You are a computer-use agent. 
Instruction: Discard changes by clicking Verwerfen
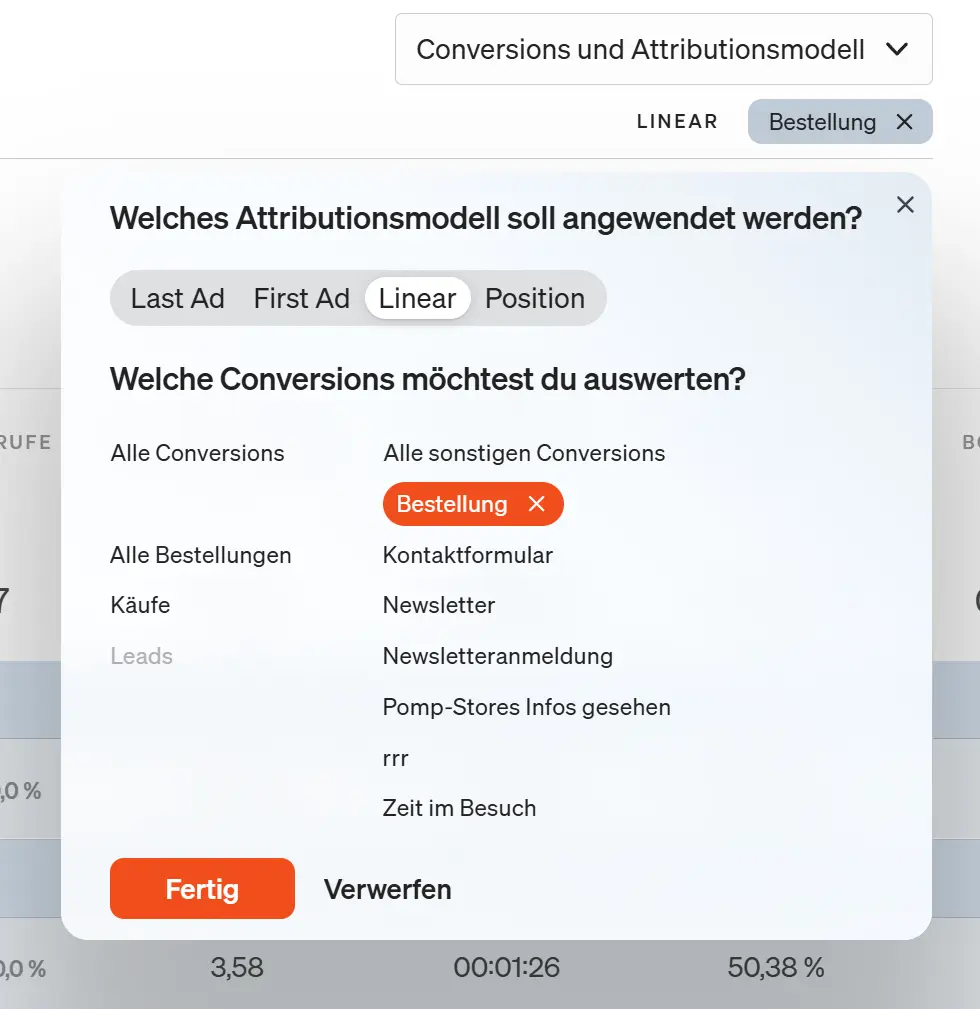pyautogui.click(x=387, y=889)
